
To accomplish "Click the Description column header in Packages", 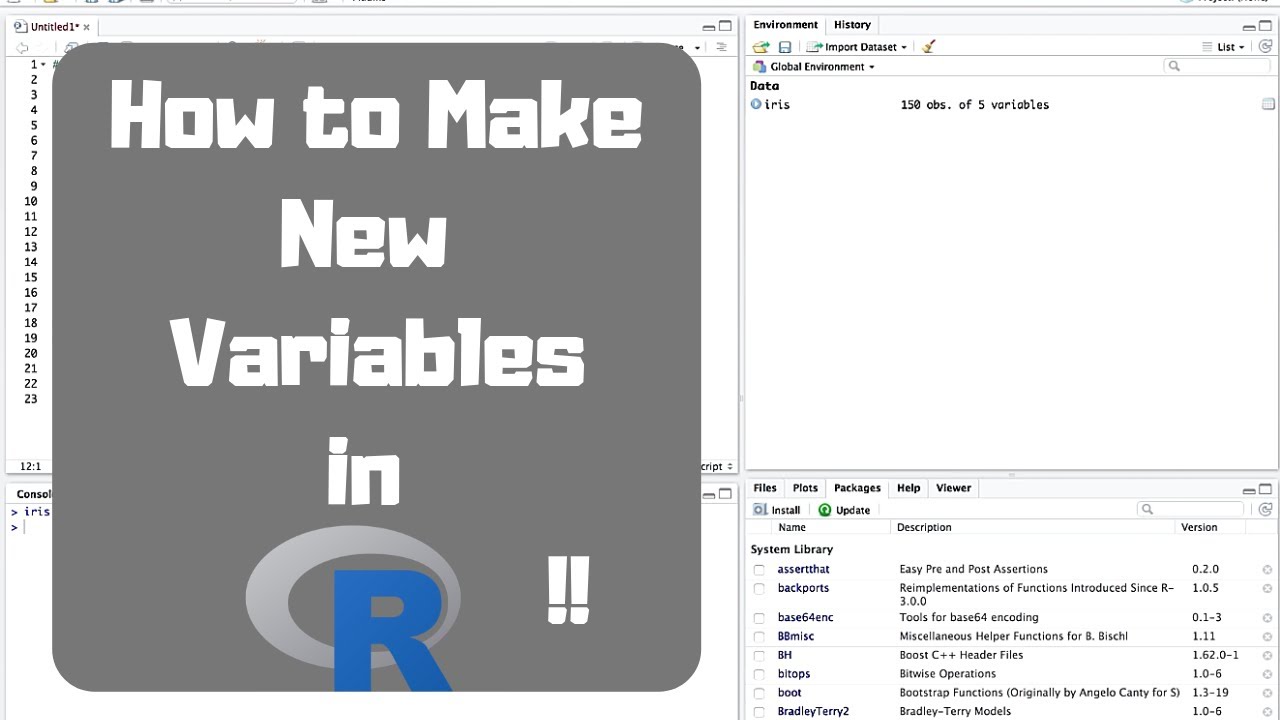I will [x=924, y=527].
